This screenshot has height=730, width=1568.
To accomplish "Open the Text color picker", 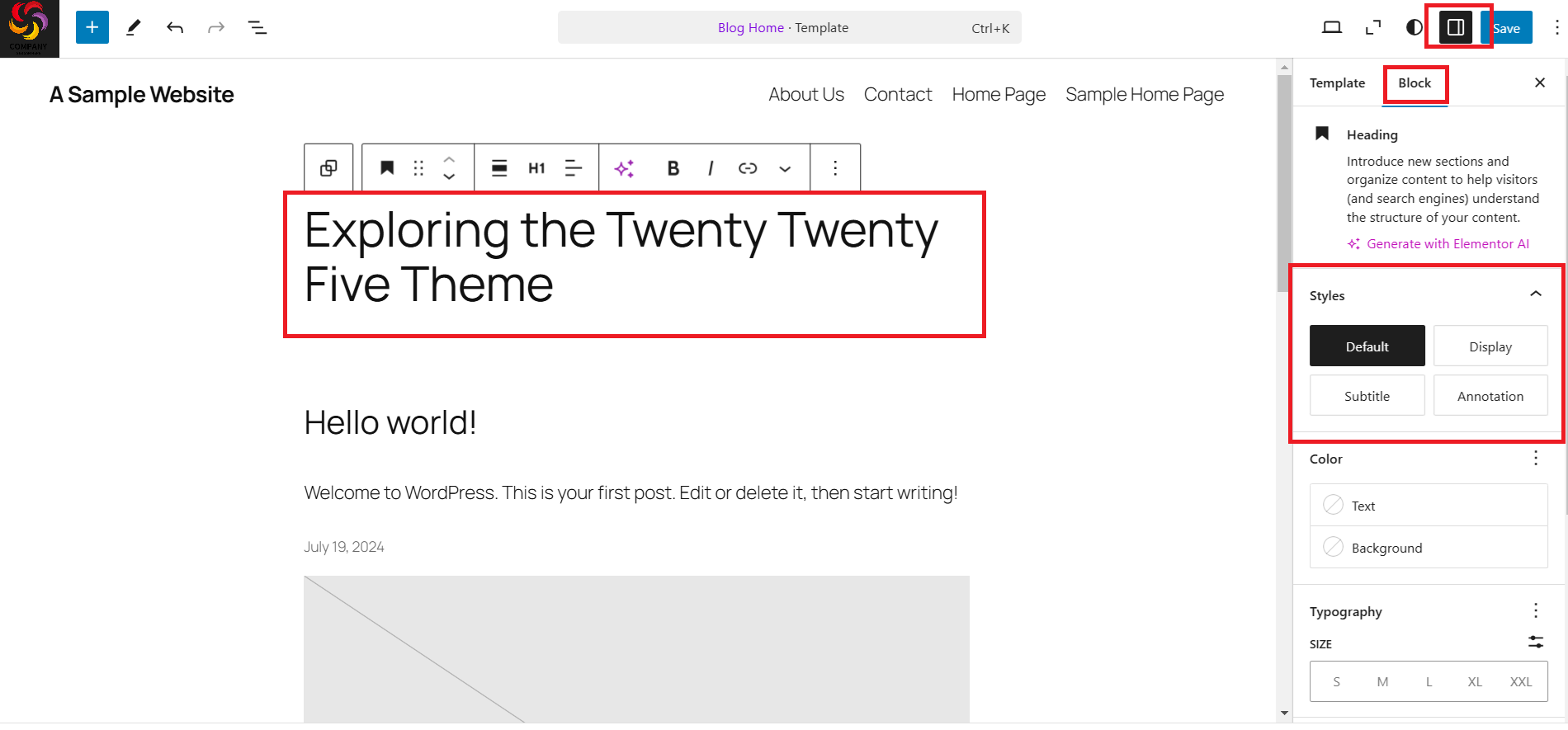I will coord(1429,506).
